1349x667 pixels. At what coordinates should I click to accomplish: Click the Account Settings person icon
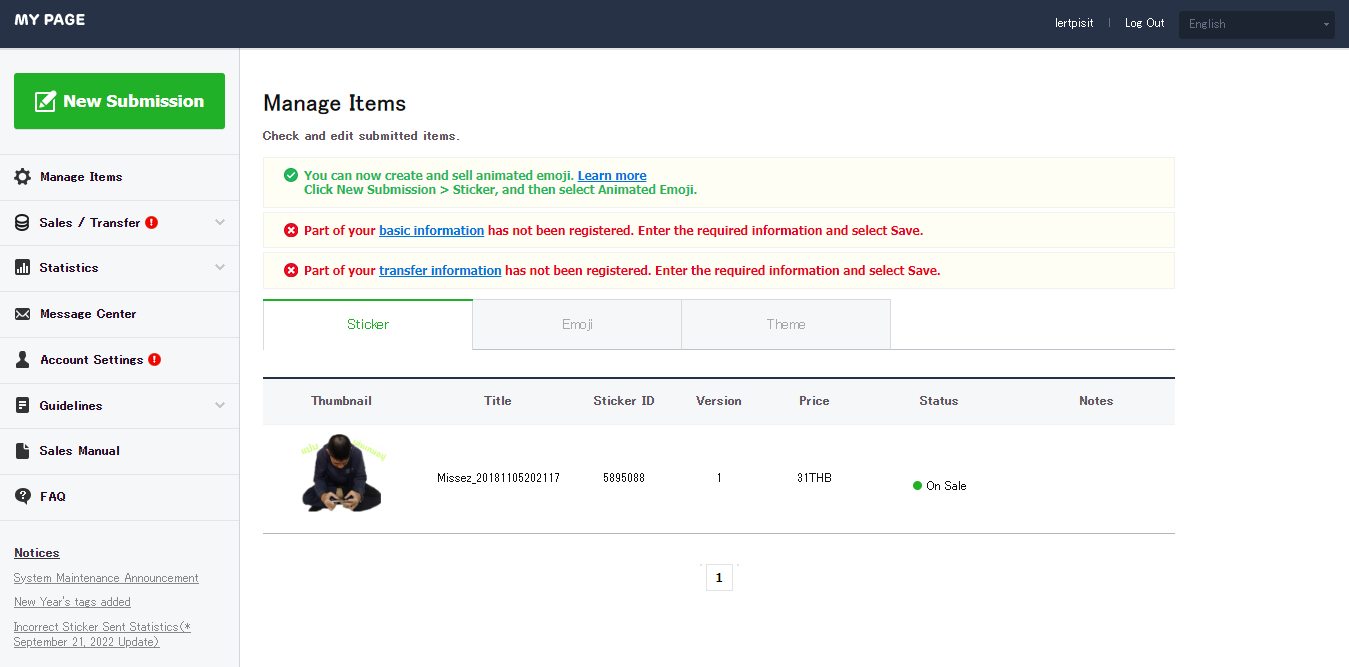coord(22,360)
